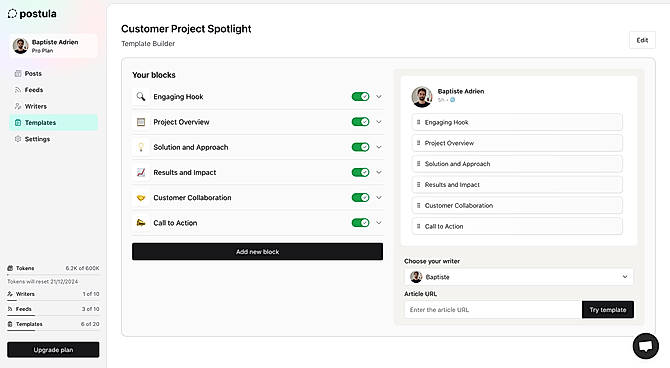Click the magnifier icon beside Engaging Hook
Viewport: 670px width, 368px height.
[x=141, y=97]
